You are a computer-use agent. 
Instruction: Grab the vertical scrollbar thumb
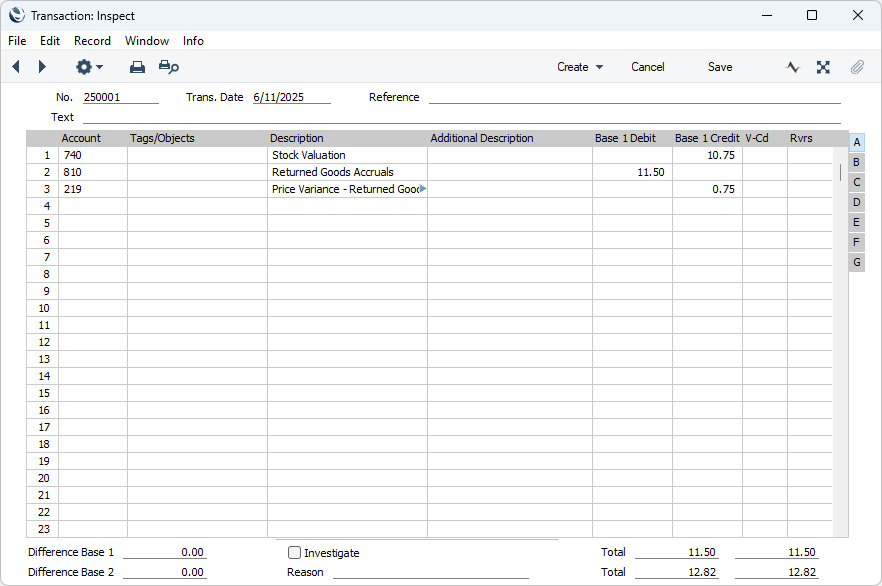[840, 172]
